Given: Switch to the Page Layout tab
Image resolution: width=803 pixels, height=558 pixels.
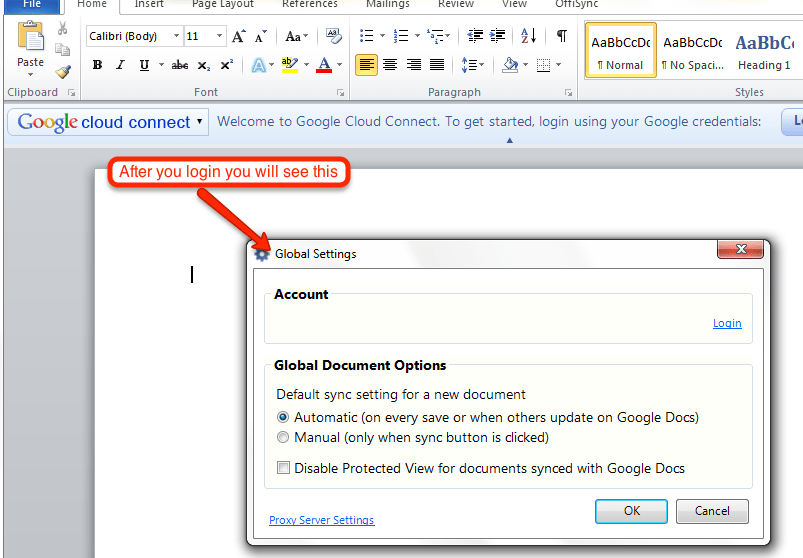Looking at the screenshot, I should pos(223,4).
